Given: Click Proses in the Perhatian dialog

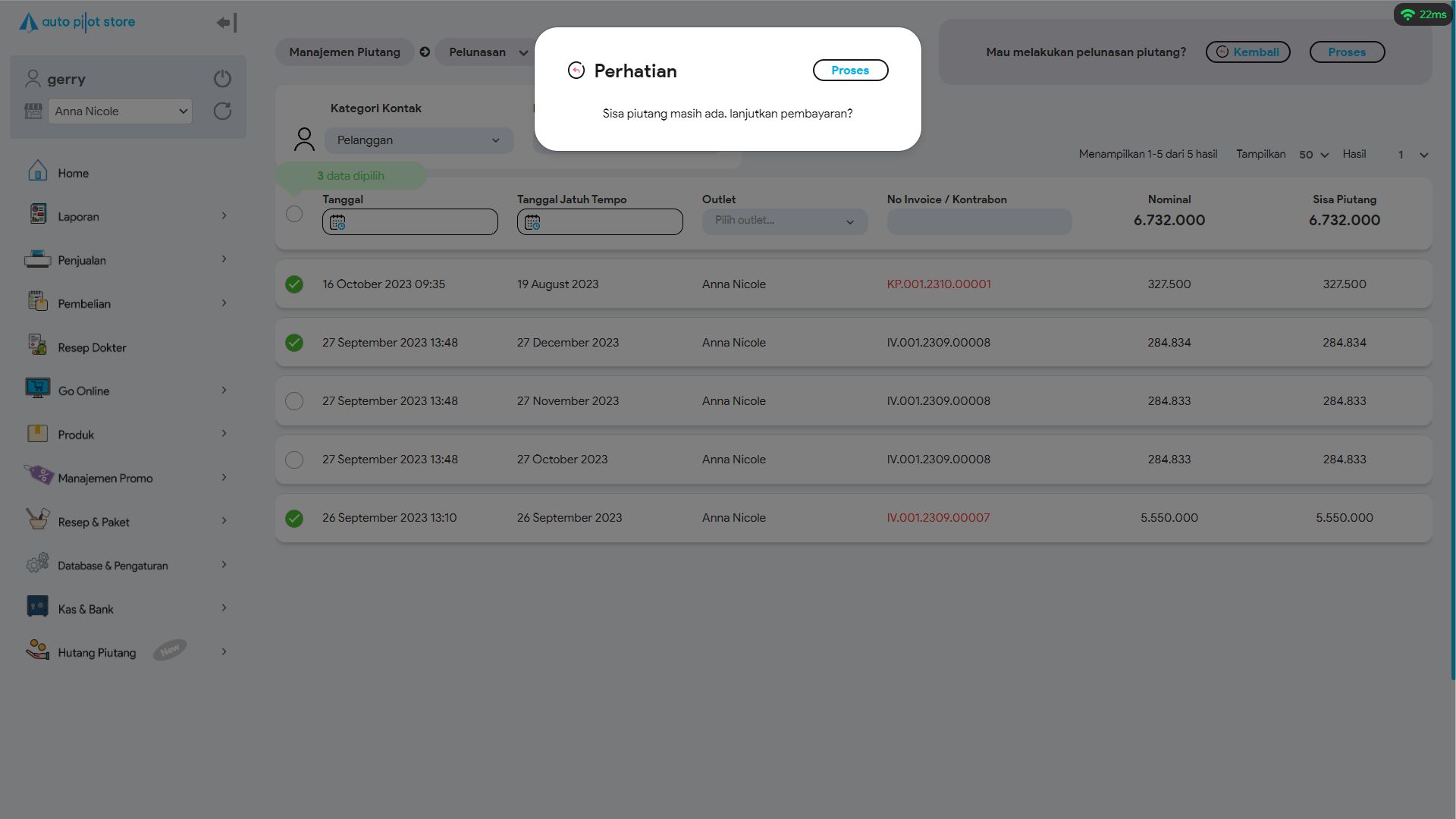Looking at the screenshot, I should pos(850,71).
